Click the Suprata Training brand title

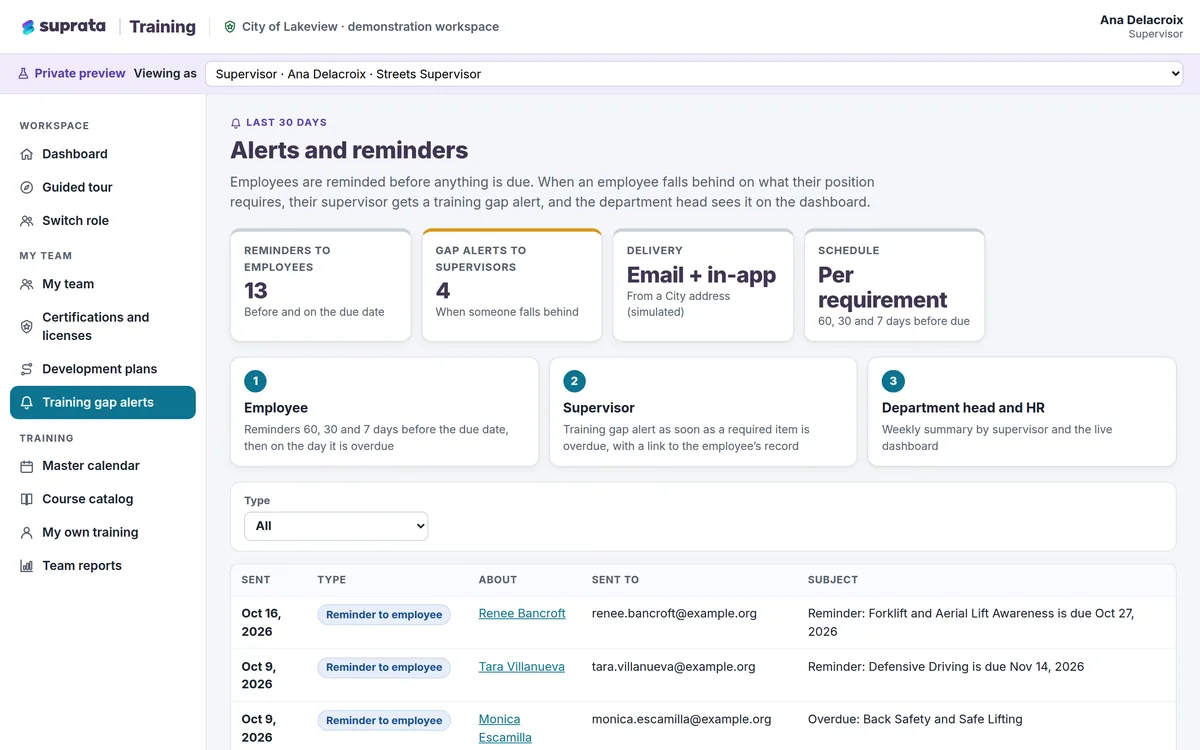pyautogui.click(x=109, y=27)
